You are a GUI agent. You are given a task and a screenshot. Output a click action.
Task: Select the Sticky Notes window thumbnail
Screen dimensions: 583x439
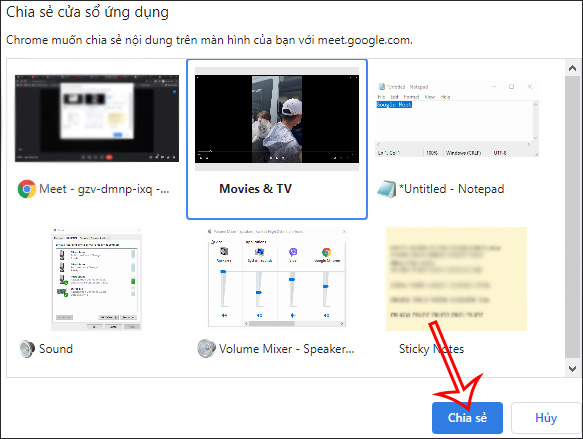(x=457, y=279)
